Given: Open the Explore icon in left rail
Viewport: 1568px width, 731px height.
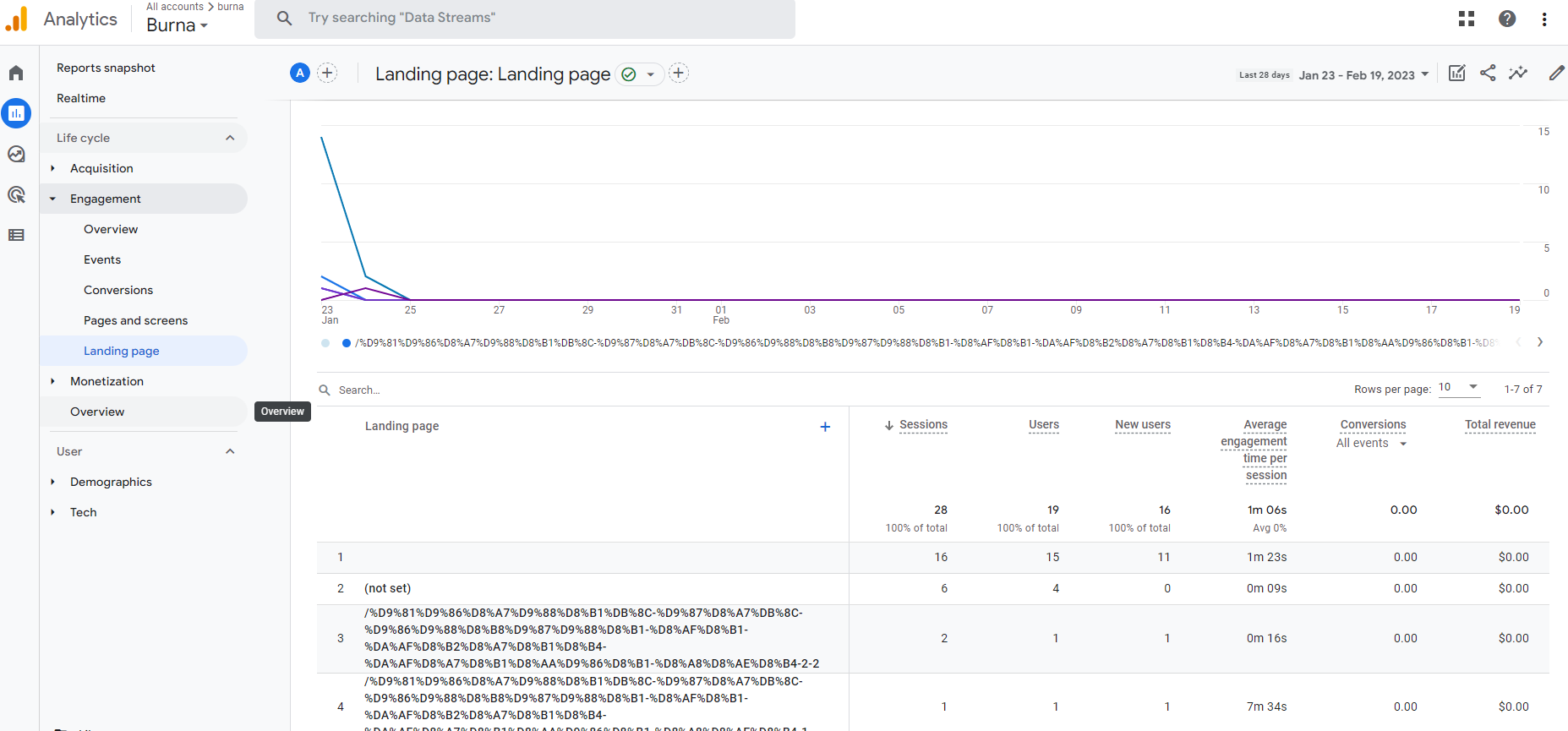Looking at the screenshot, I should tap(16, 154).
